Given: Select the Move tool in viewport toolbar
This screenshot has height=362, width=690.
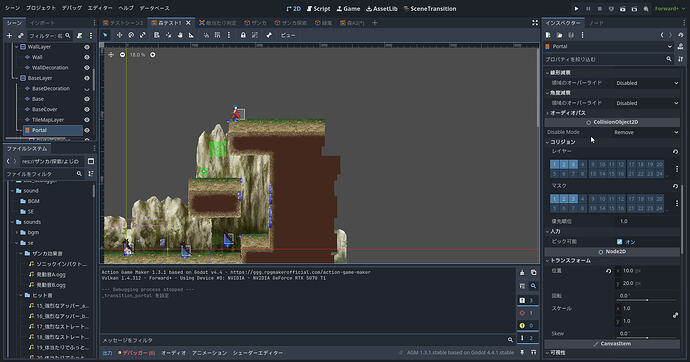Looking at the screenshot, I should (119, 35).
